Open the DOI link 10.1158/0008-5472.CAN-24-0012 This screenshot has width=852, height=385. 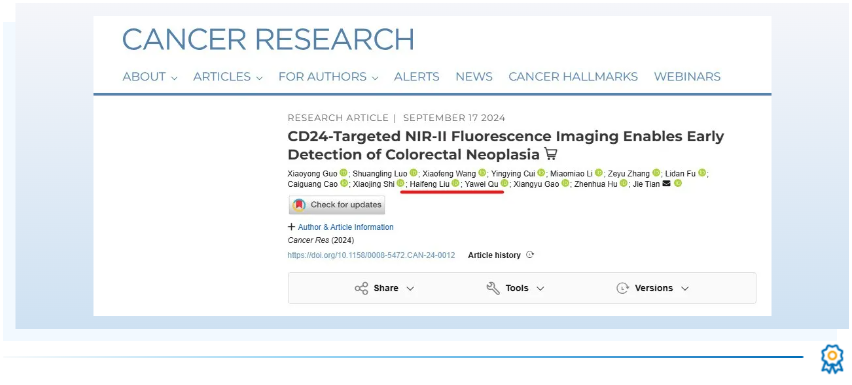(371, 255)
